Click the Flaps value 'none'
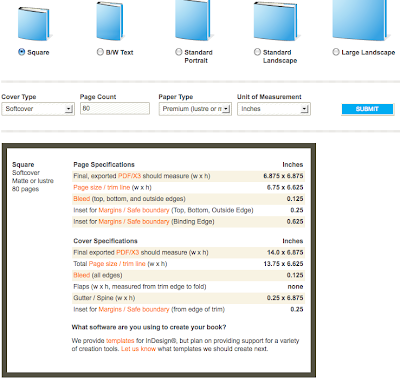The image size is (400, 382). (x=295, y=287)
